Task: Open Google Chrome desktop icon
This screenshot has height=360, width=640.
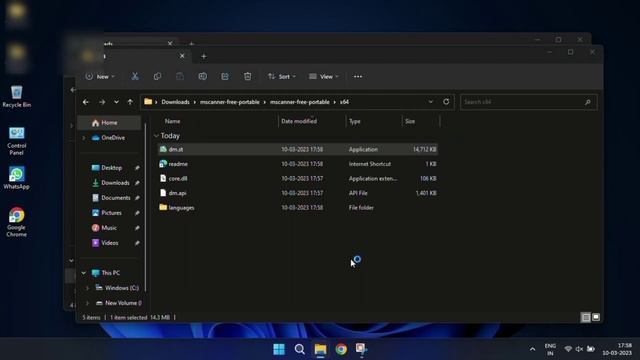Action: pyautogui.click(x=16, y=222)
